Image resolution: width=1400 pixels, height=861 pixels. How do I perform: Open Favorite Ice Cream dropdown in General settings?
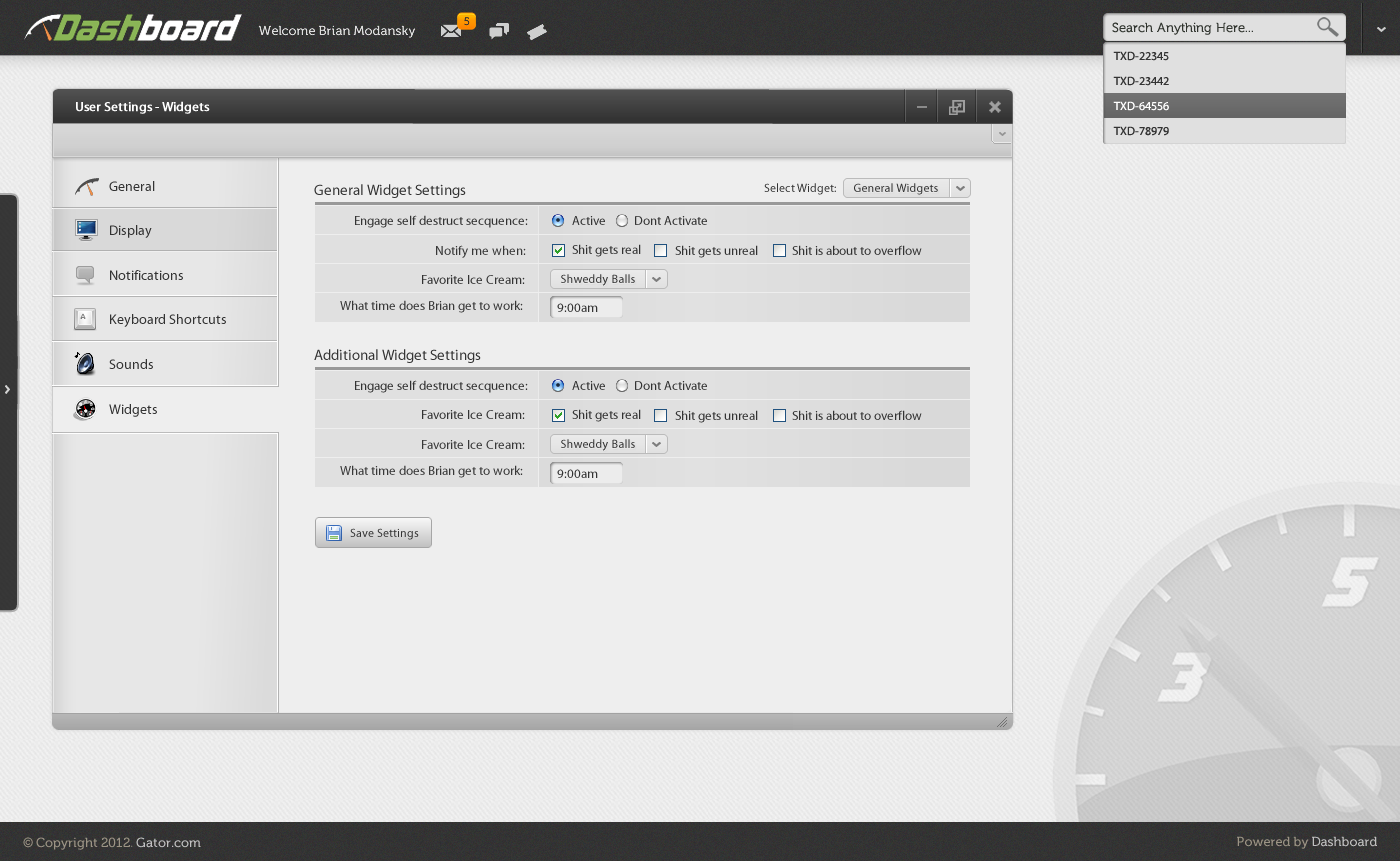point(609,279)
